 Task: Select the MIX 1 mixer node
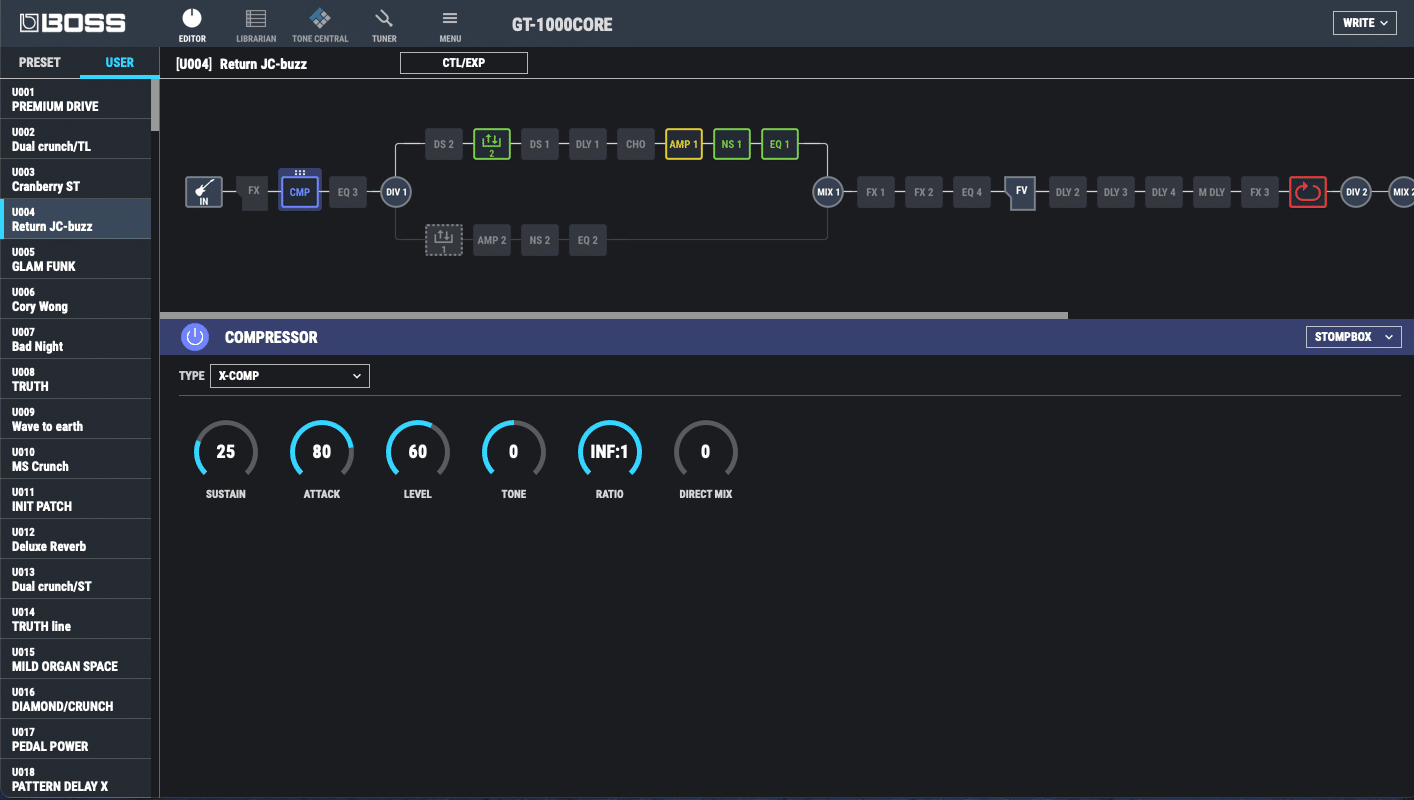[x=828, y=192]
